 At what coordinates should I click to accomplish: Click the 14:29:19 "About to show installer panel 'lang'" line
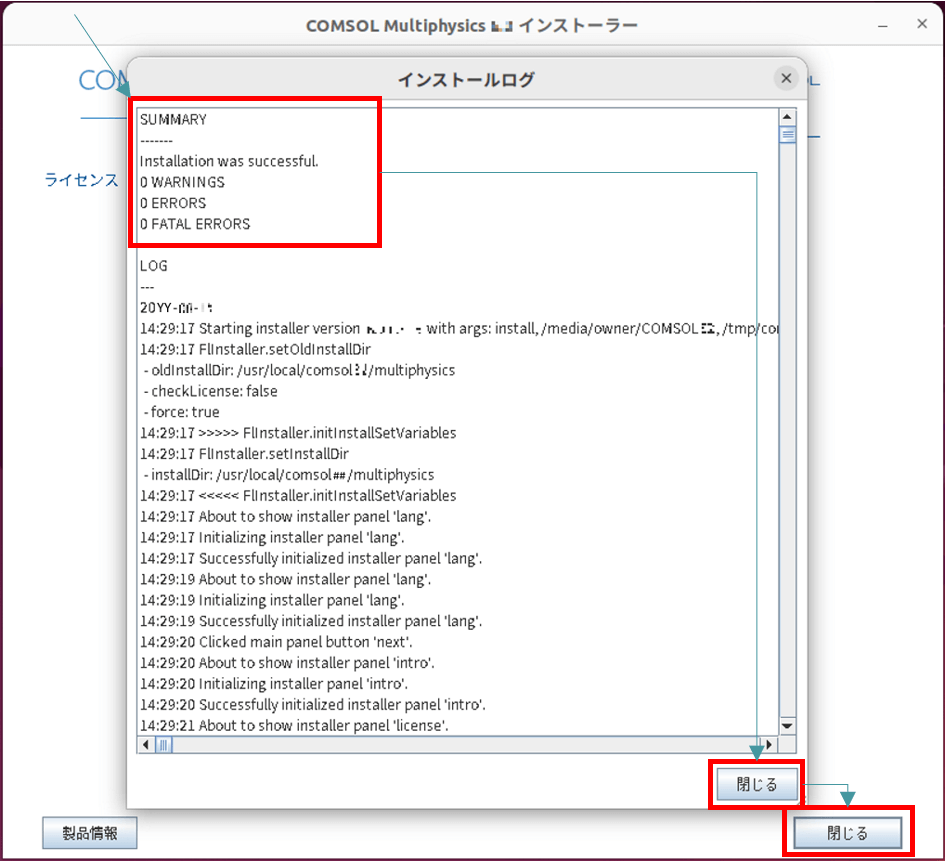click(286, 579)
